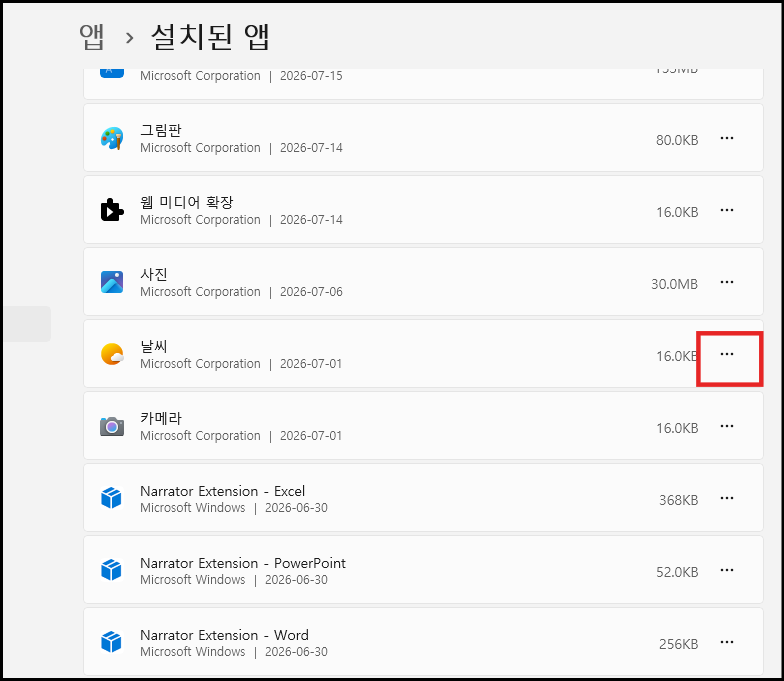The width and height of the screenshot is (784, 681).
Task: Select Narrator Extension - PowerPoint name
Action: 243,563
